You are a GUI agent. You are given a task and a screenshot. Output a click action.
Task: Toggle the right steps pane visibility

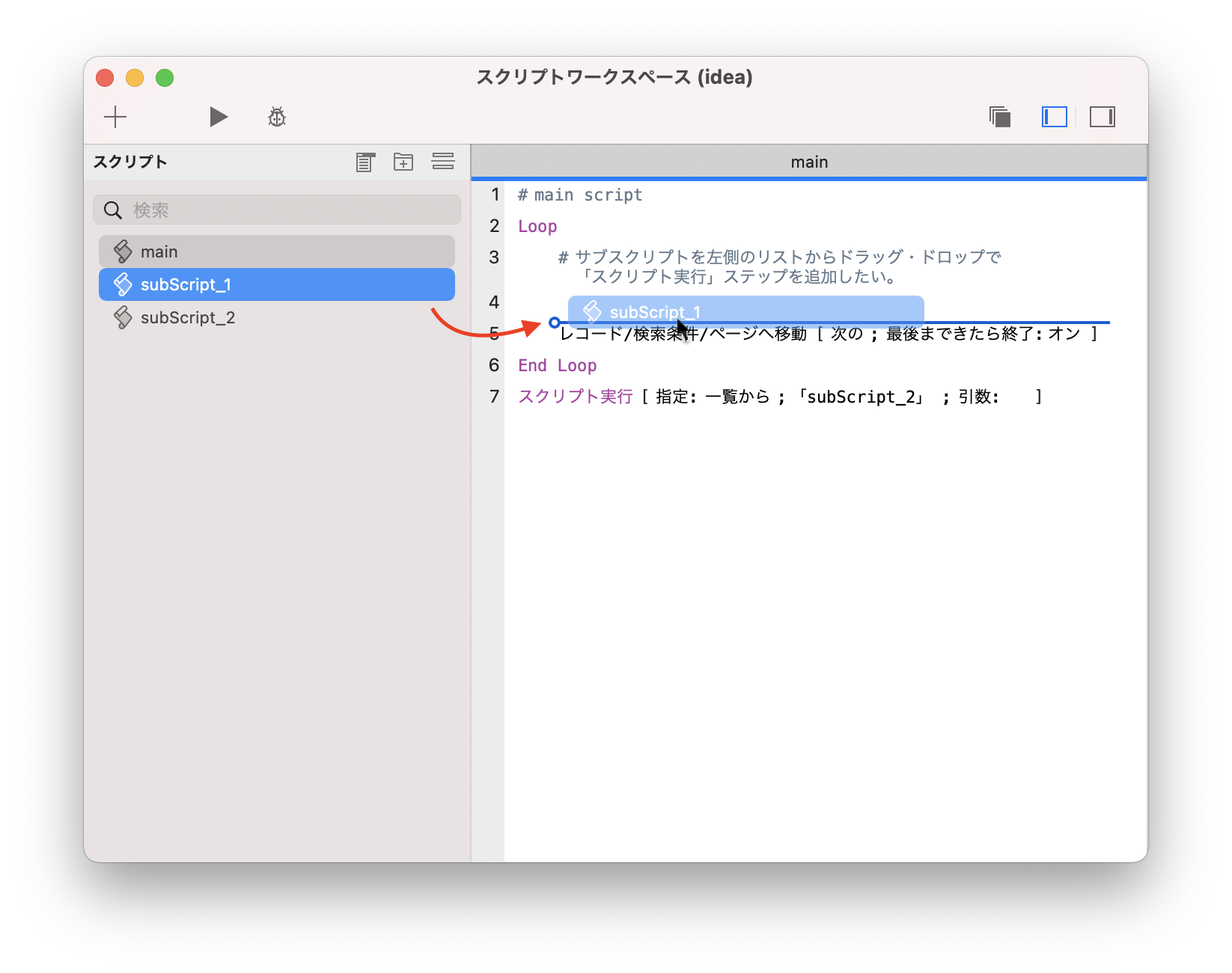pyautogui.click(x=1103, y=117)
